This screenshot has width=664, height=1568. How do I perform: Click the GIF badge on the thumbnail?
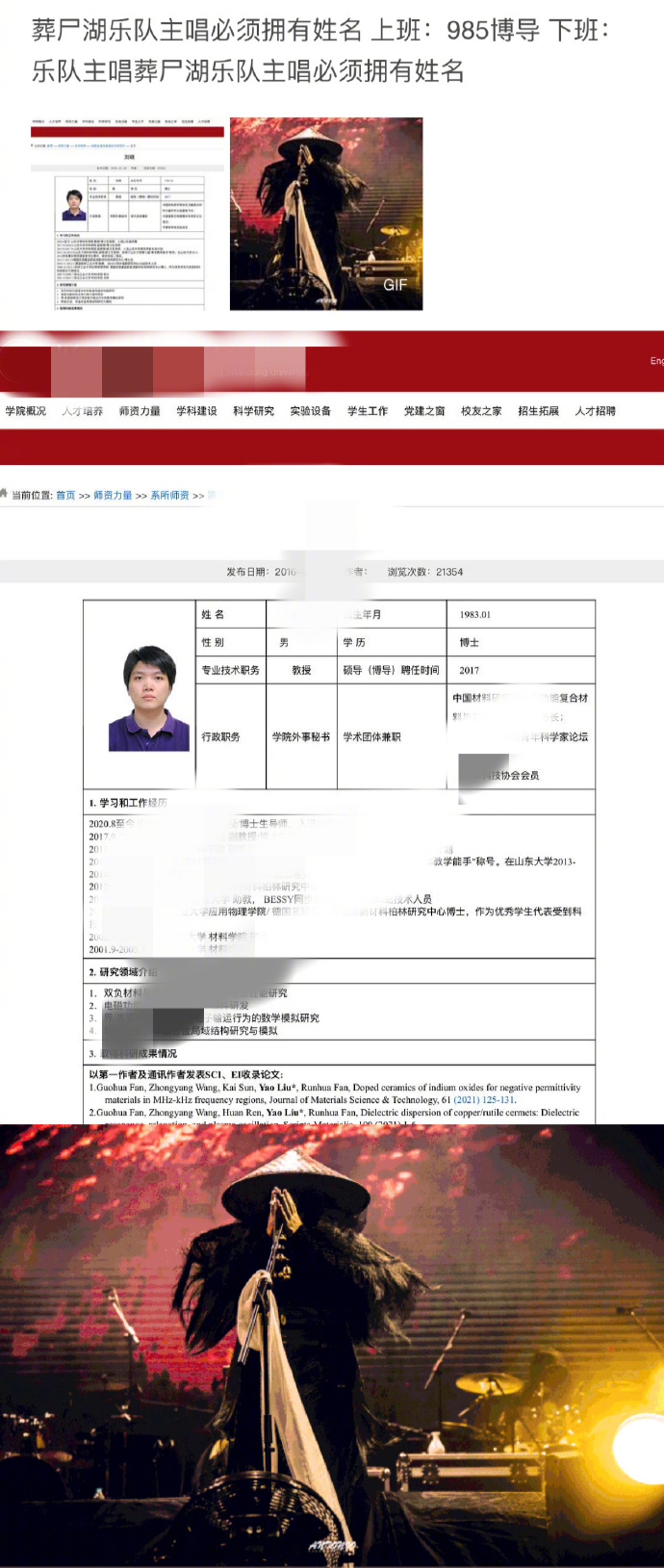pyautogui.click(x=396, y=285)
